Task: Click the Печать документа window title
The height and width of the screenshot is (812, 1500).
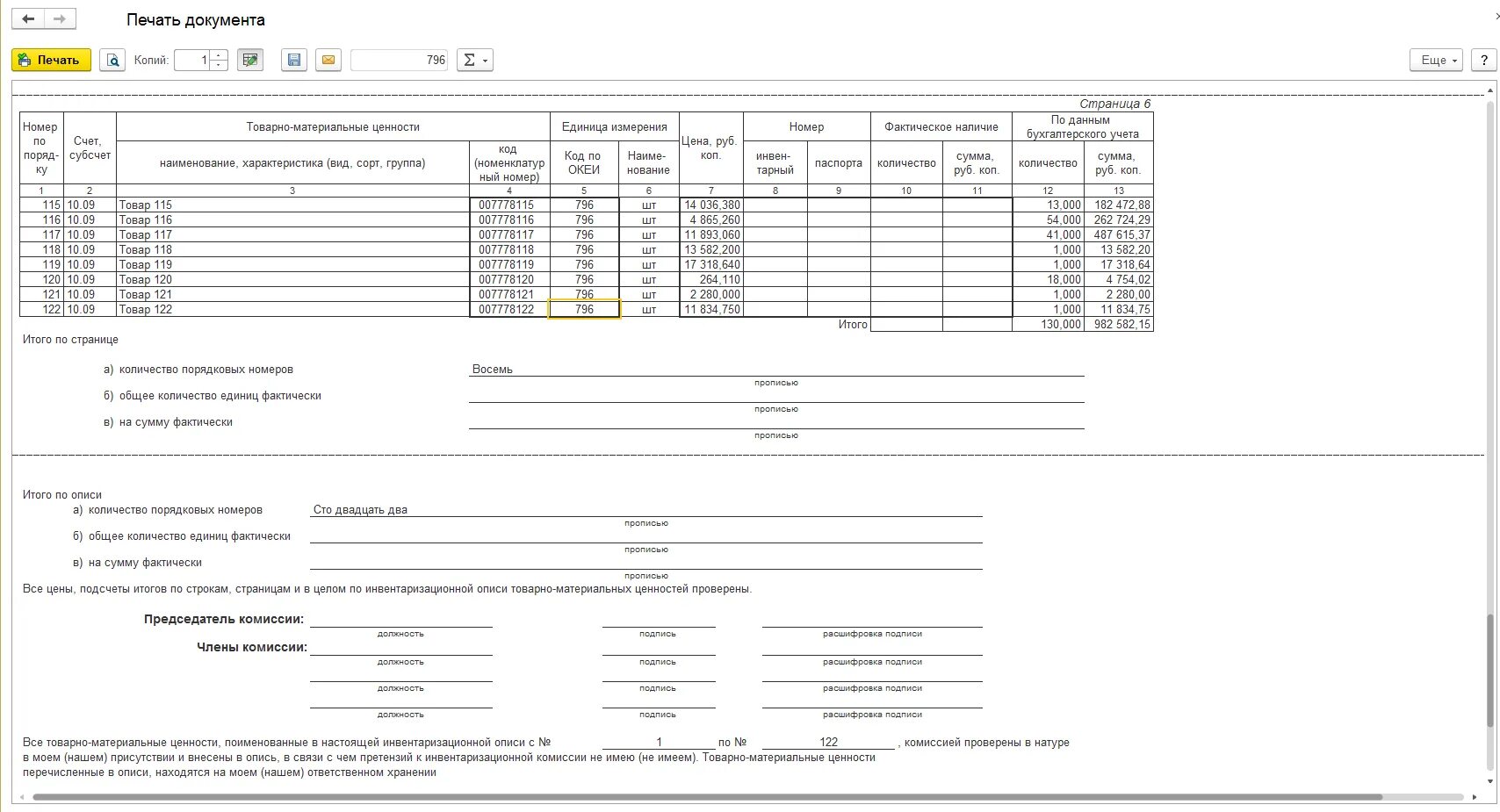Action: (x=196, y=19)
